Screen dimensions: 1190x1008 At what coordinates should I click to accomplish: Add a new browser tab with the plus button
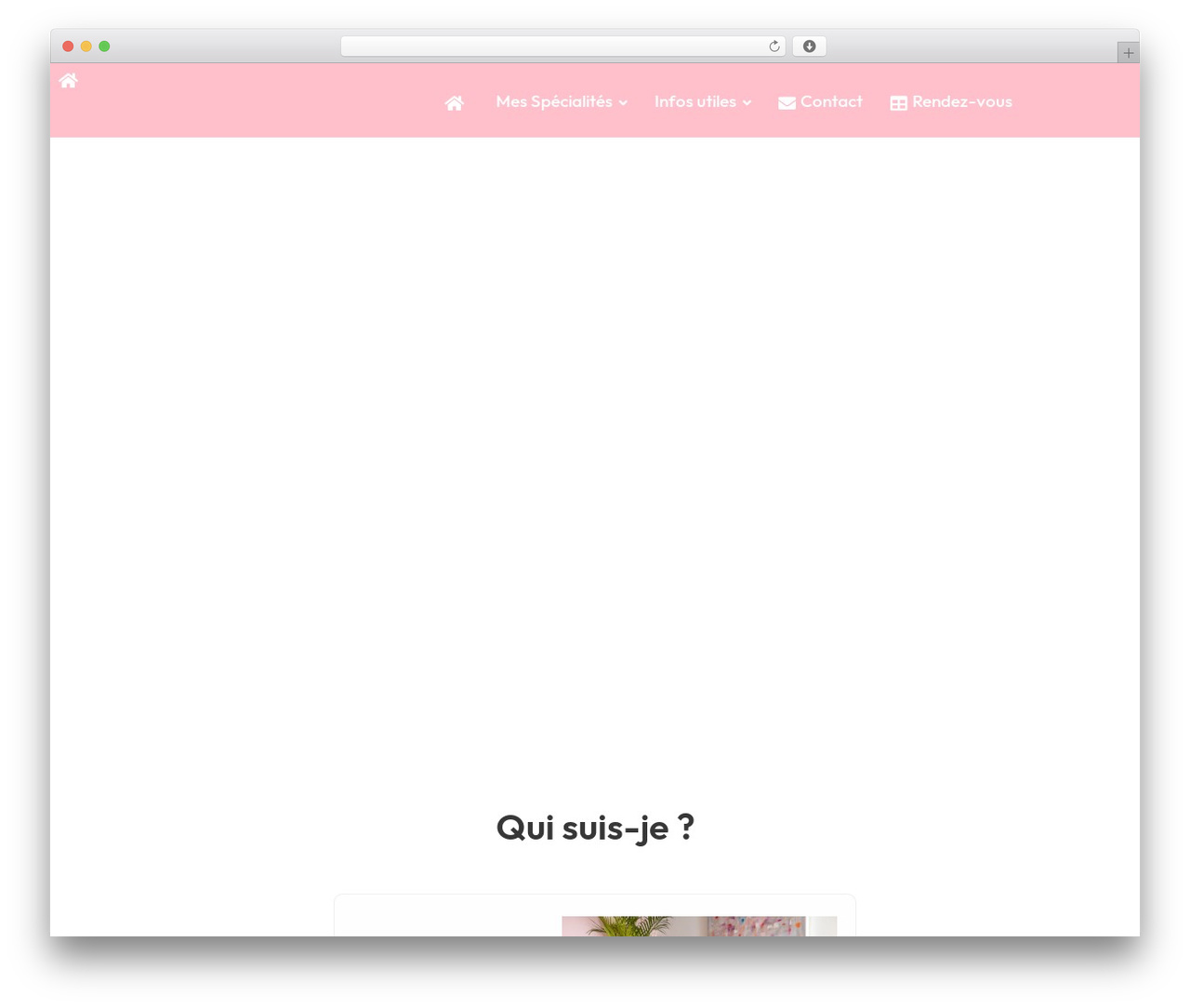click(1129, 53)
